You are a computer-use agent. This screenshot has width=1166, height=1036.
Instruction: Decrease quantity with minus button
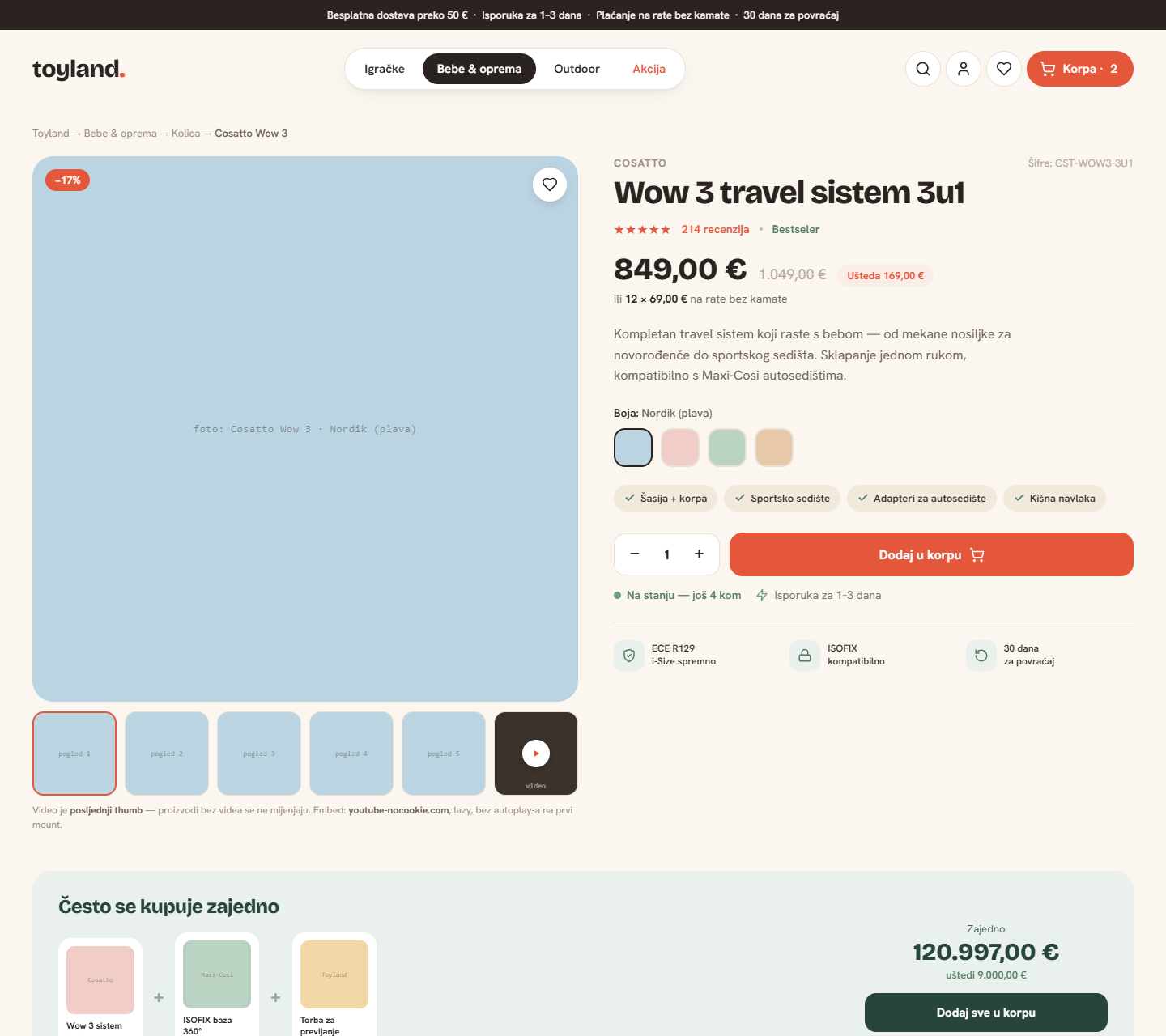635,554
